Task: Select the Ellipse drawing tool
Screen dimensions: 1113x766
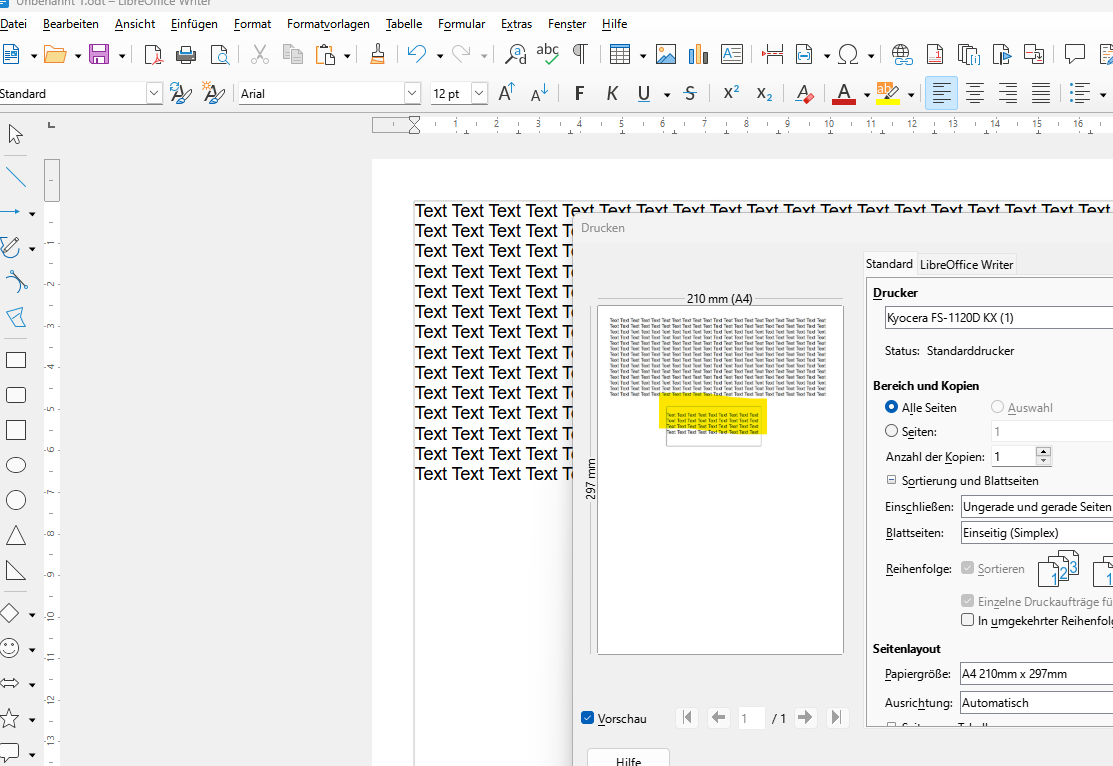Action: [x=16, y=465]
